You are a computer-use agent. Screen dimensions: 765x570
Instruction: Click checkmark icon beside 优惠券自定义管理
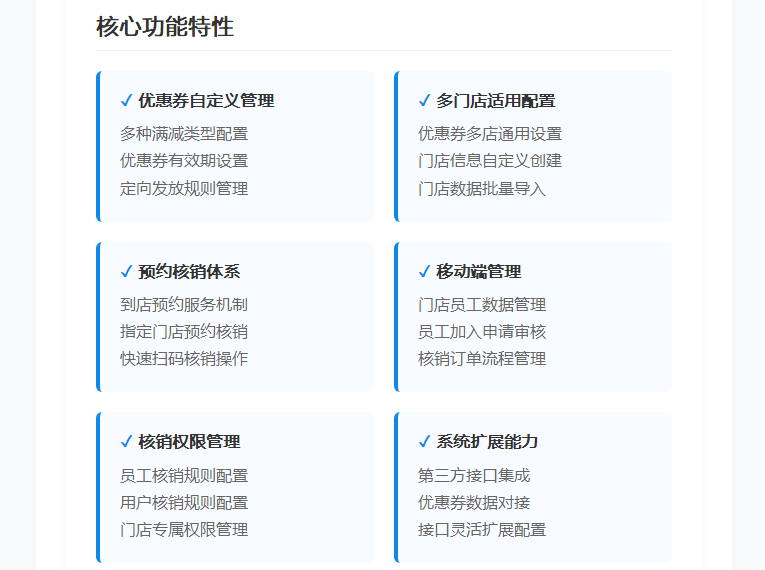point(126,101)
